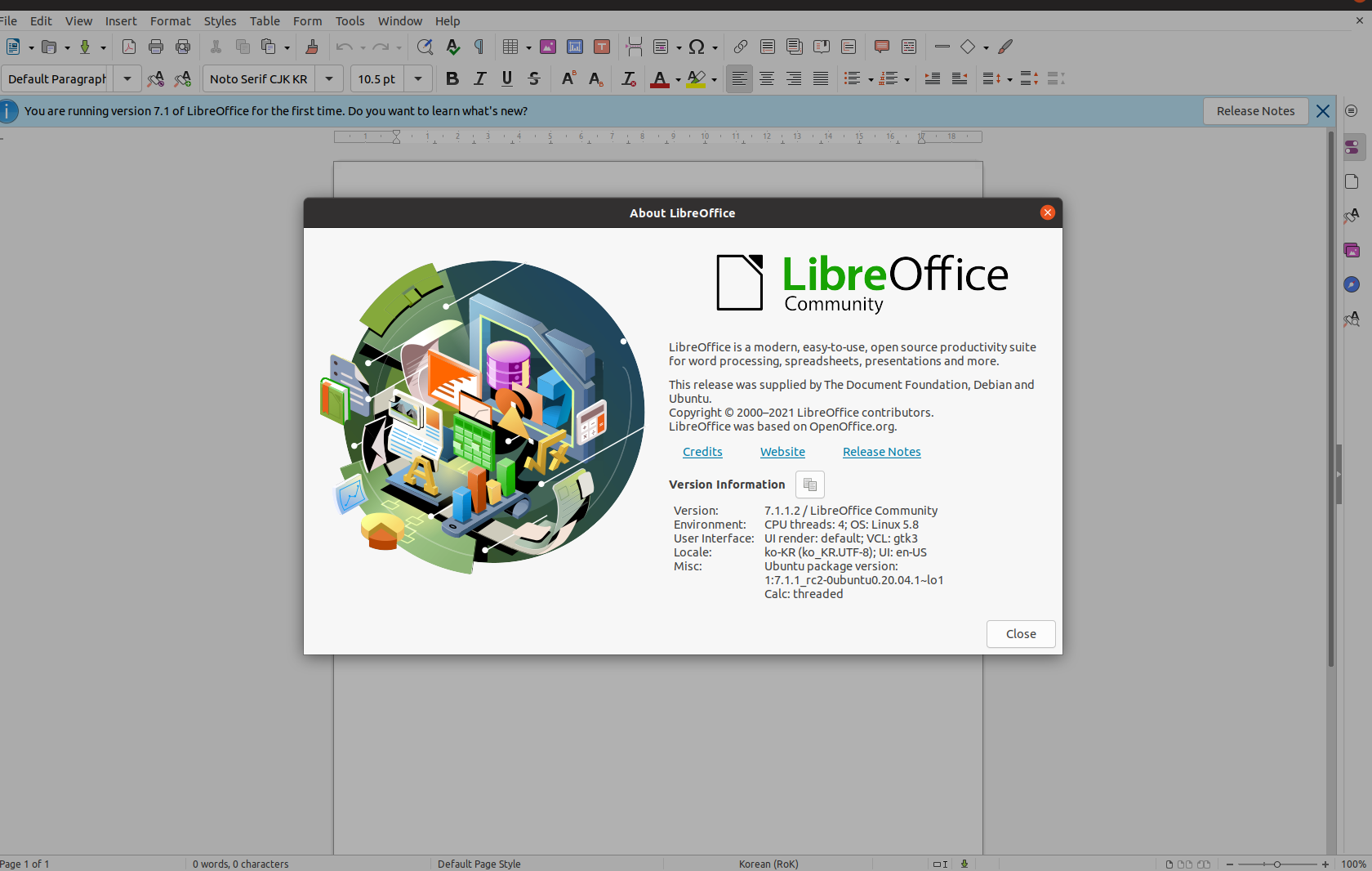
Task: Toggle Strikethrough formatting
Action: tap(534, 78)
